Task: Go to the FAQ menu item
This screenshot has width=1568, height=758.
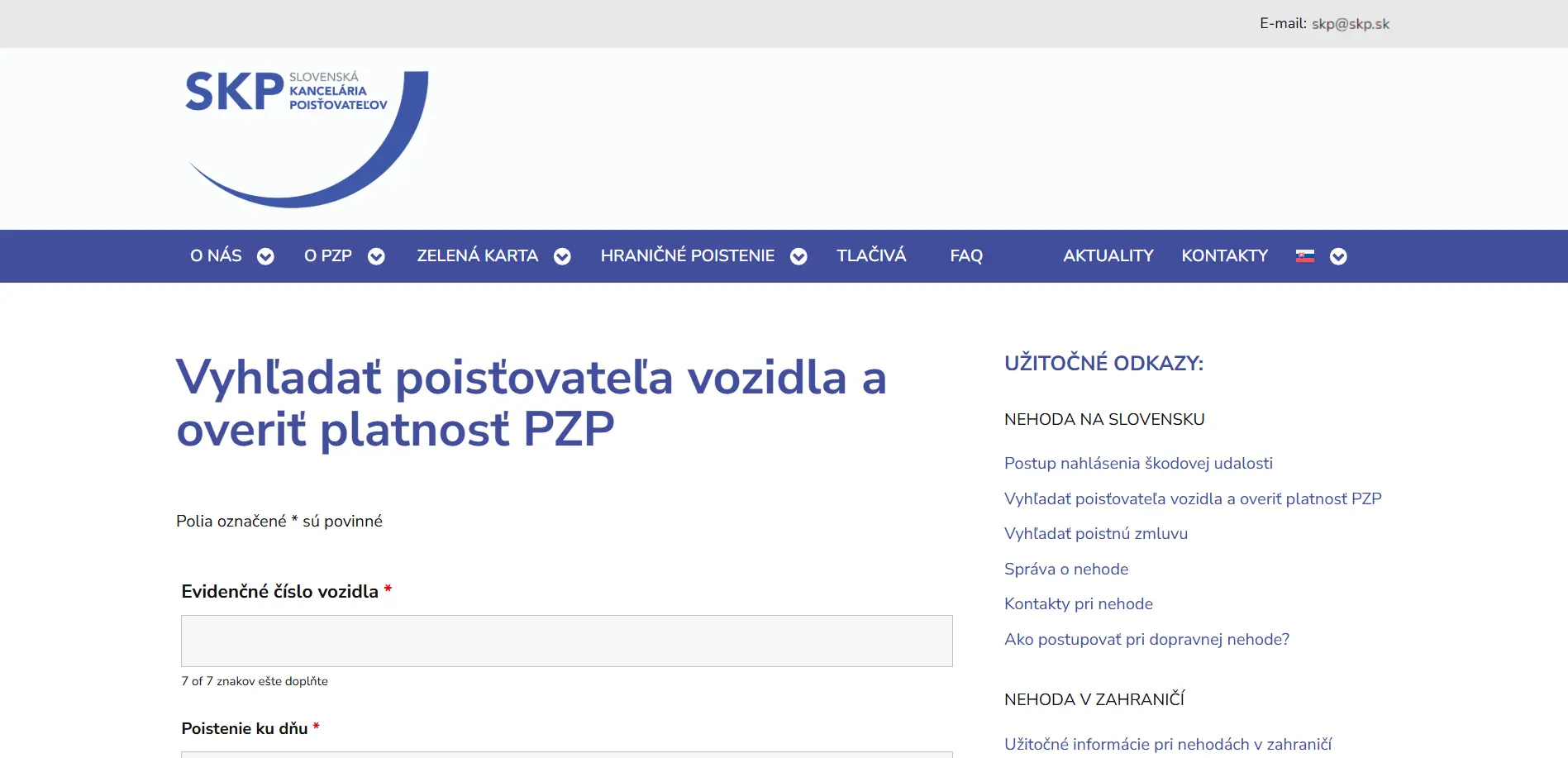Action: [x=965, y=256]
